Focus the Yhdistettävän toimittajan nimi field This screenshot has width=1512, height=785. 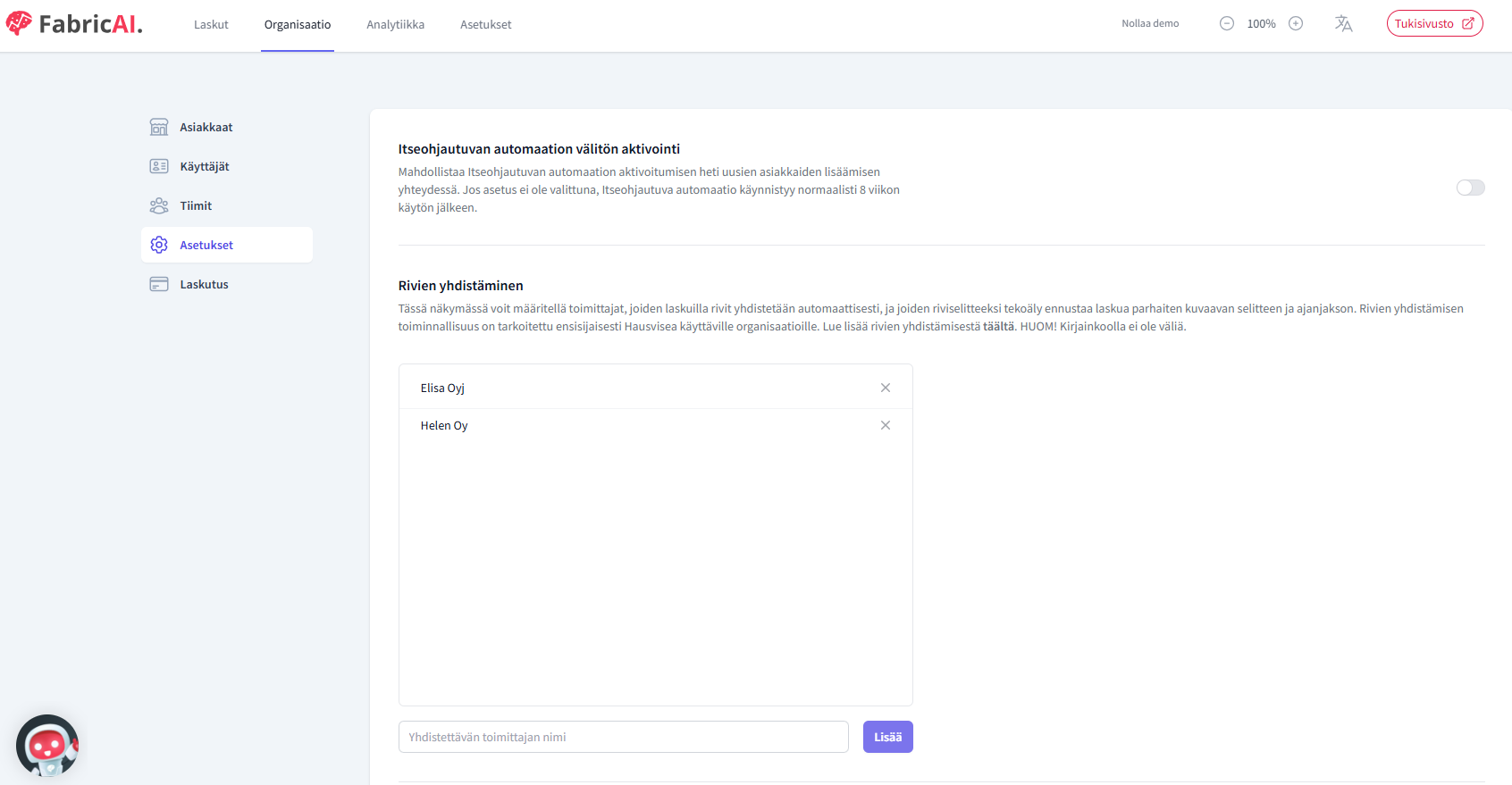click(x=623, y=737)
